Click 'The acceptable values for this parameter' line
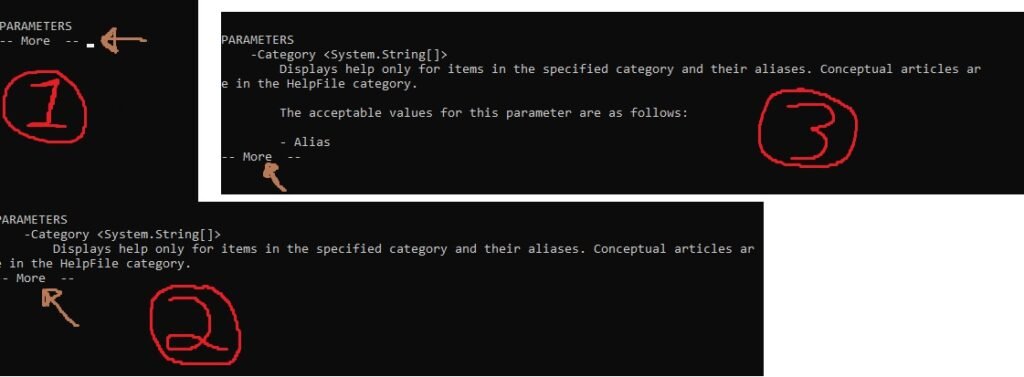This screenshot has width=1024, height=377. click(484, 112)
